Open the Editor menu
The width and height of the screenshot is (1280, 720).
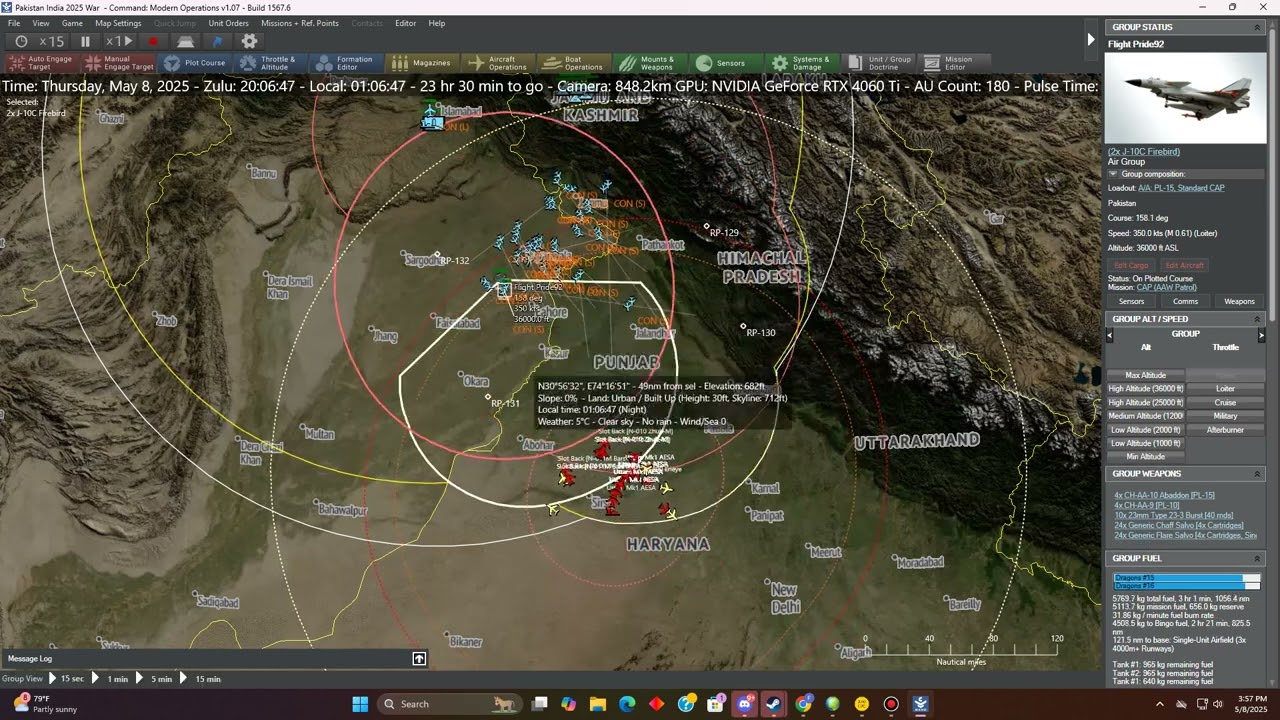pos(405,23)
